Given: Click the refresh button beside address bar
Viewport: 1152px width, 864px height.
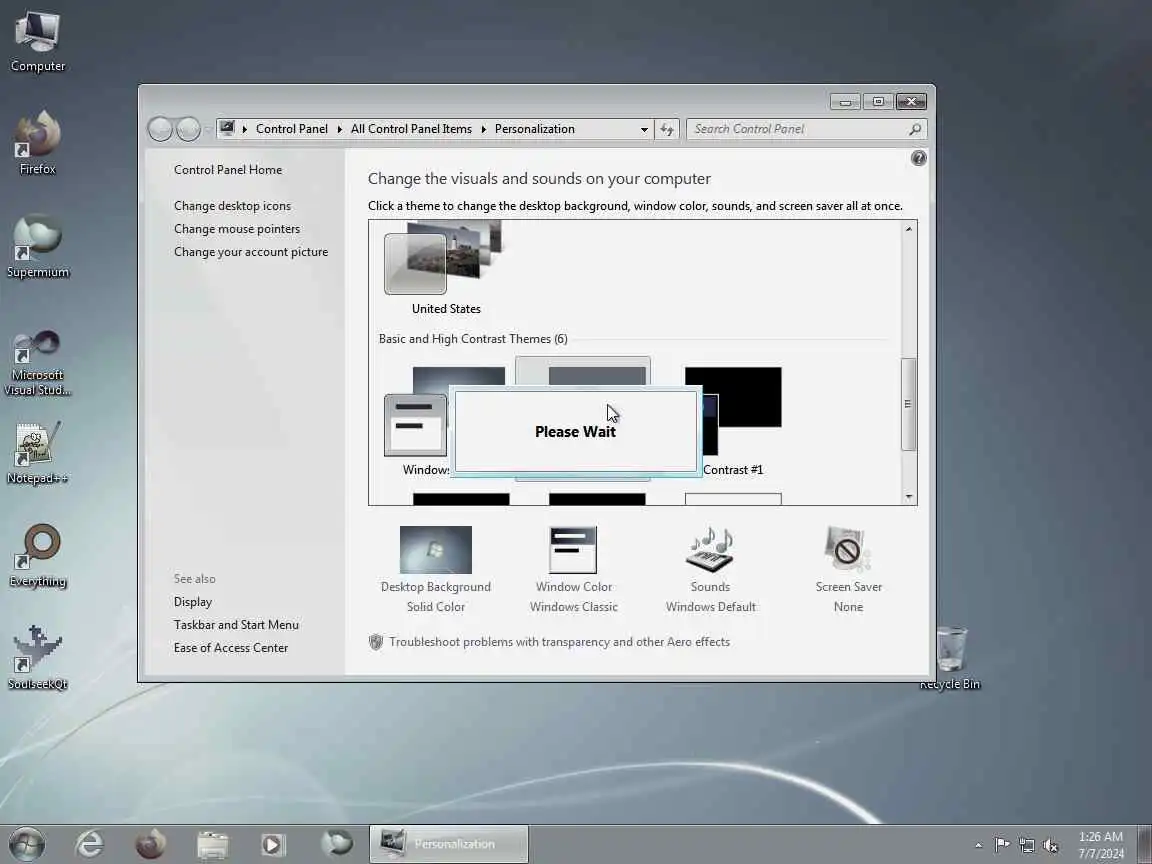Looking at the screenshot, I should point(667,129).
